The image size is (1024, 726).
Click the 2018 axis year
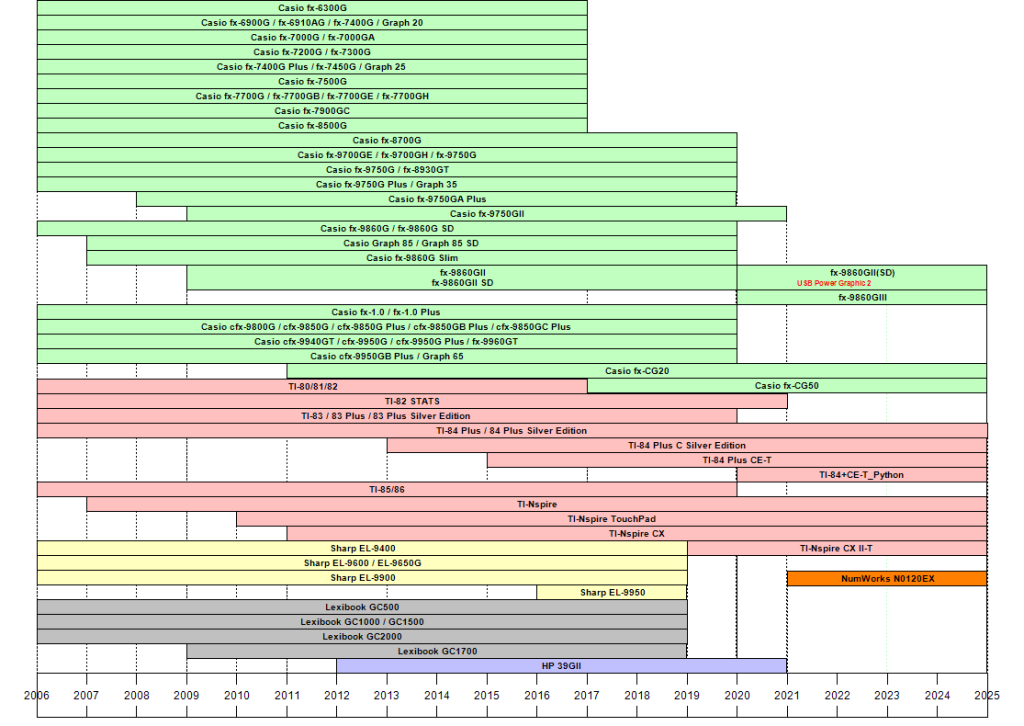(637, 695)
